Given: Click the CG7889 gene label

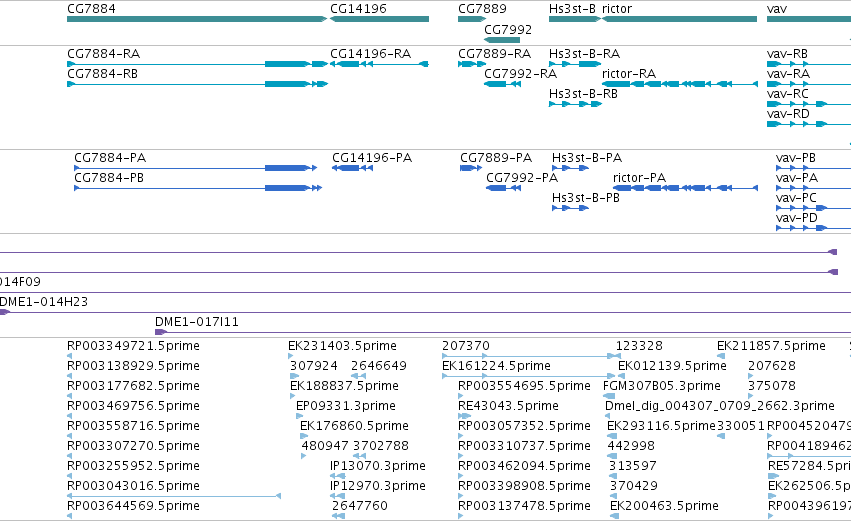Looking at the screenshot, I should tap(482, 9).
